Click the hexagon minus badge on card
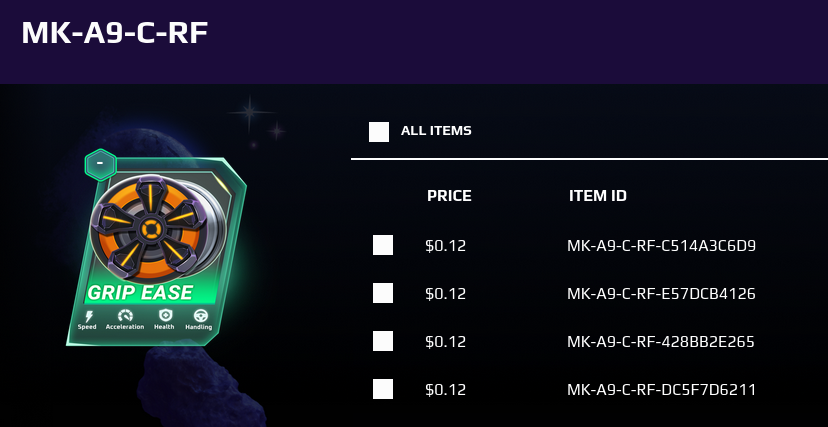 [100, 164]
